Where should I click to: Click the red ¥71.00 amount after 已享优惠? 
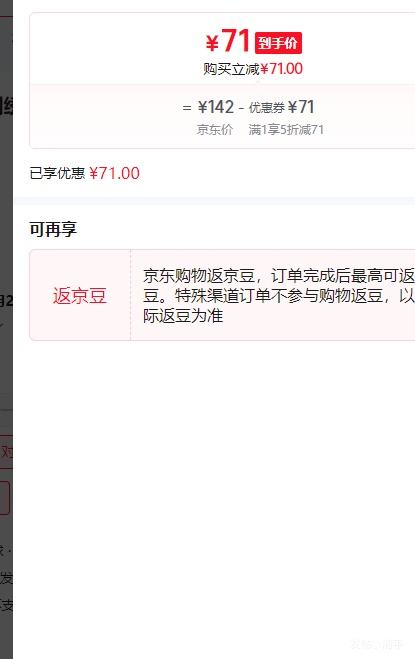pos(114,173)
